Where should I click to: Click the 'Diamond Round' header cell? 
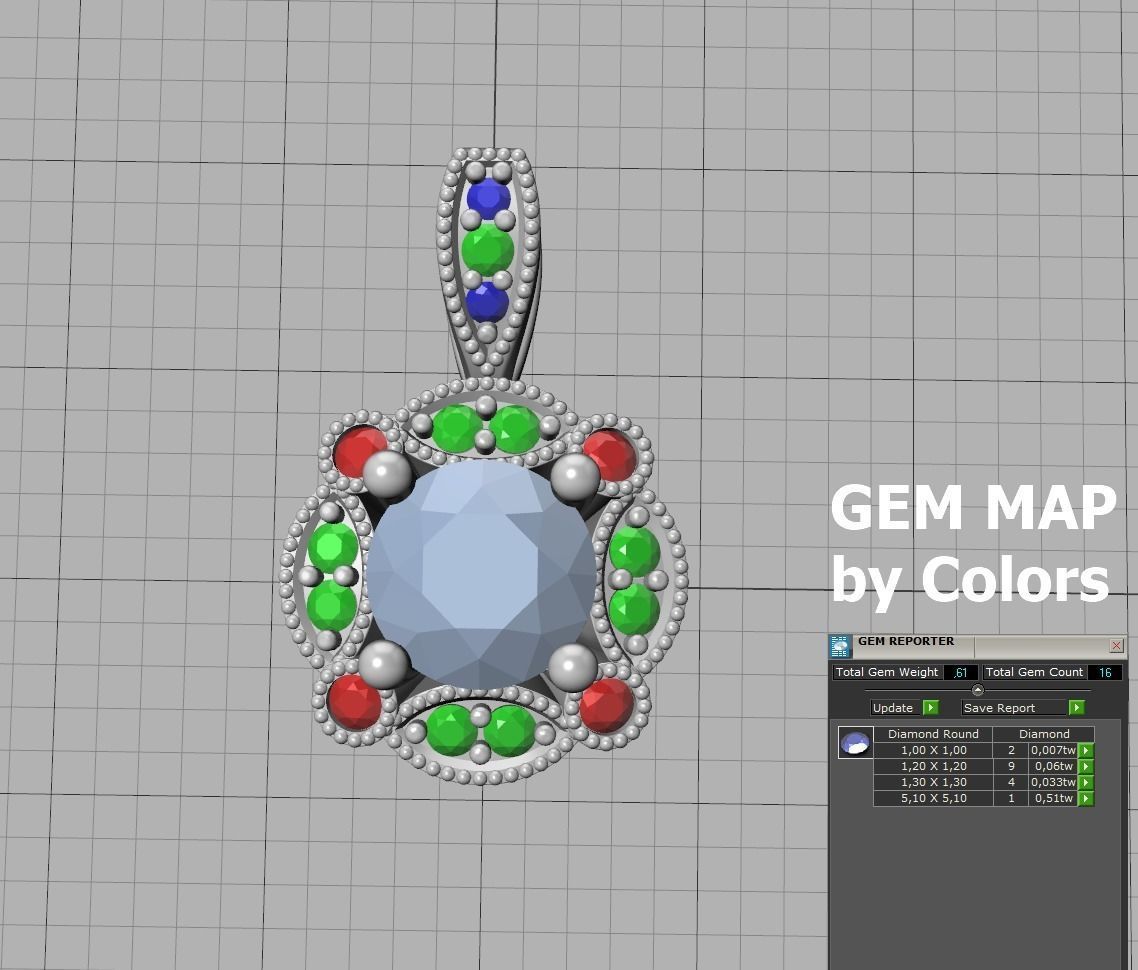tap(933, 734)
